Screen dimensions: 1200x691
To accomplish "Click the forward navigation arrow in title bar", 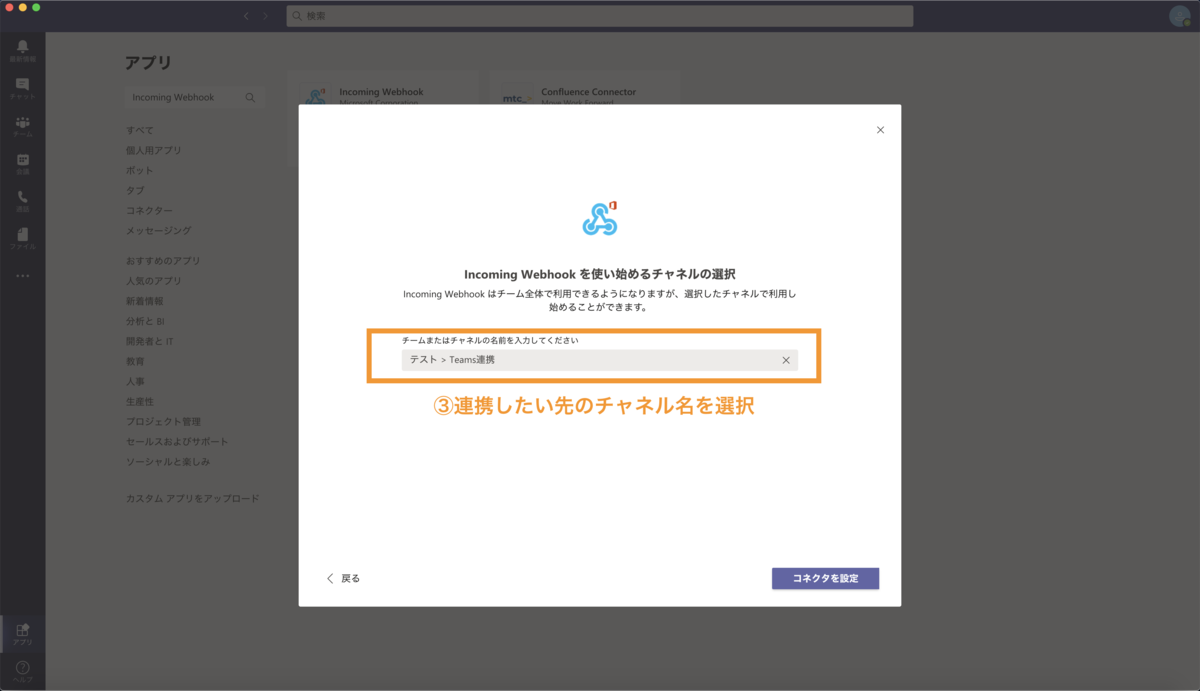I will click(x=265, y=16).
